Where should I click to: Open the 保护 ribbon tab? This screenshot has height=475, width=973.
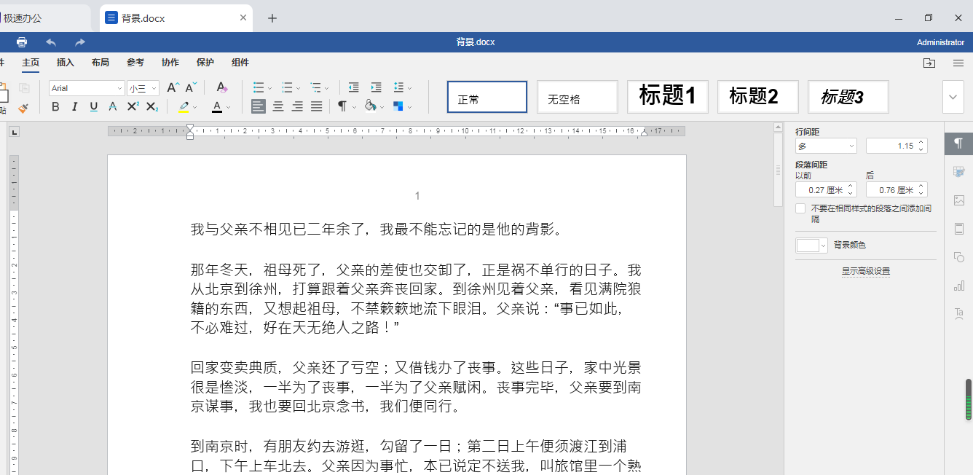coord(205,62)
